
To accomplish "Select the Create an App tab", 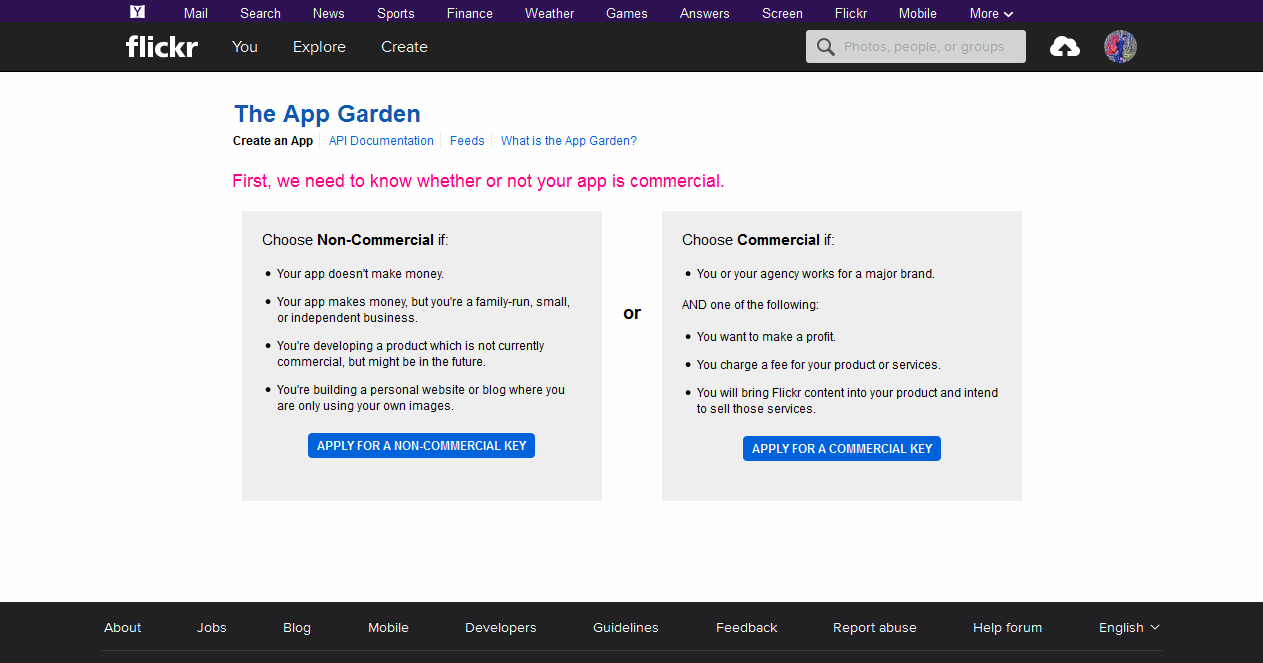I will tap(273, 141).
